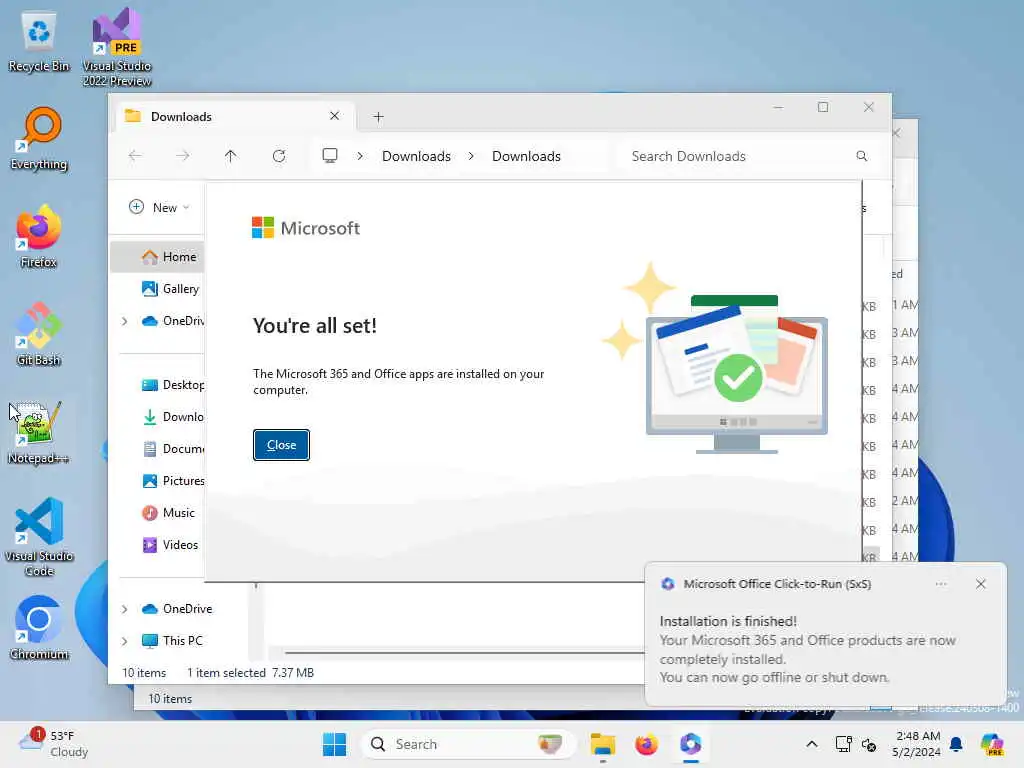The image size is (1024, 768).
Task: Click the This PC monitor icon in address bar
Action: click(x=330, y=155)
